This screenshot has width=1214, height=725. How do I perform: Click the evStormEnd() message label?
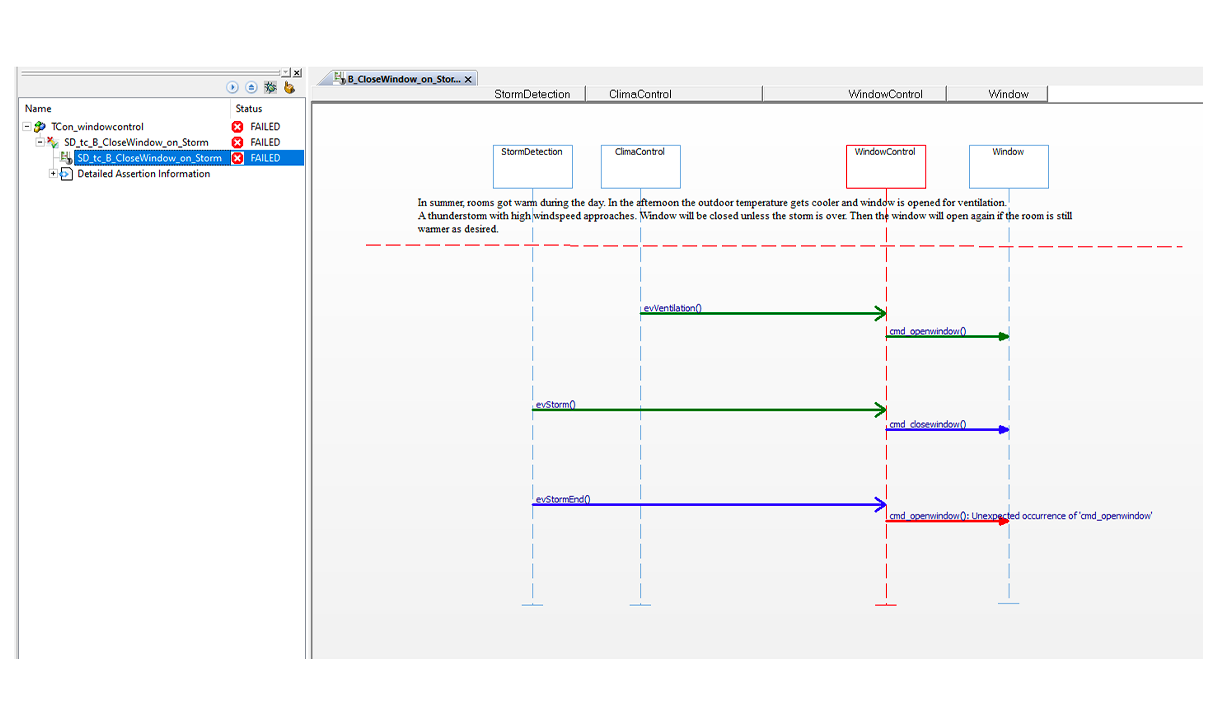pos(562,499)
